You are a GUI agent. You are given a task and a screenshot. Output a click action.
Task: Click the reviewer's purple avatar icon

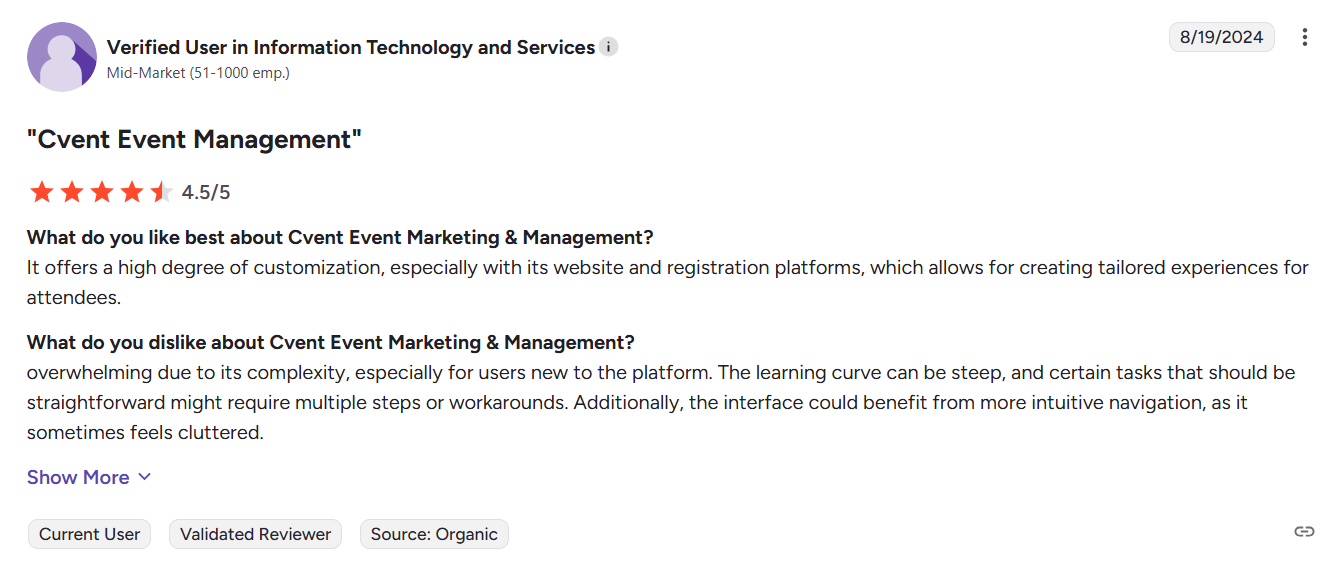tap(62, 57)
